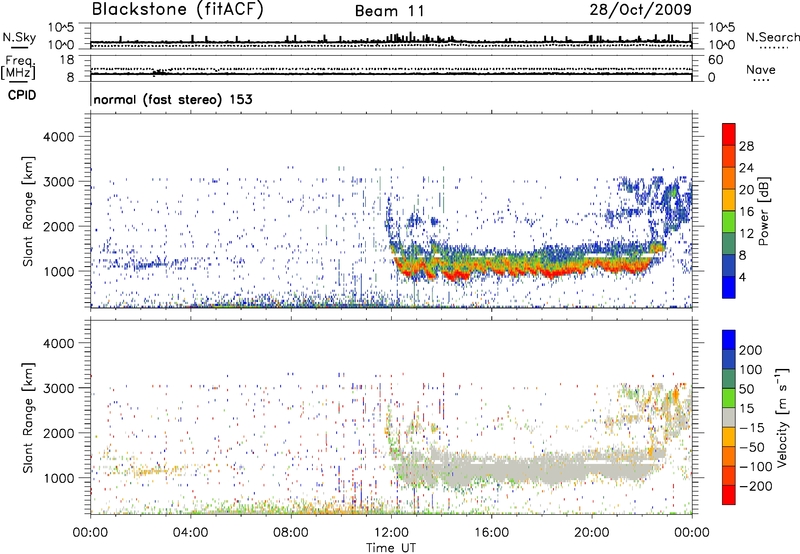Viewport: 800px width, 554px height.
Task: Click the '3000' tick of the velocity panel
Action: pyautogui.click(x=59, y=388)
